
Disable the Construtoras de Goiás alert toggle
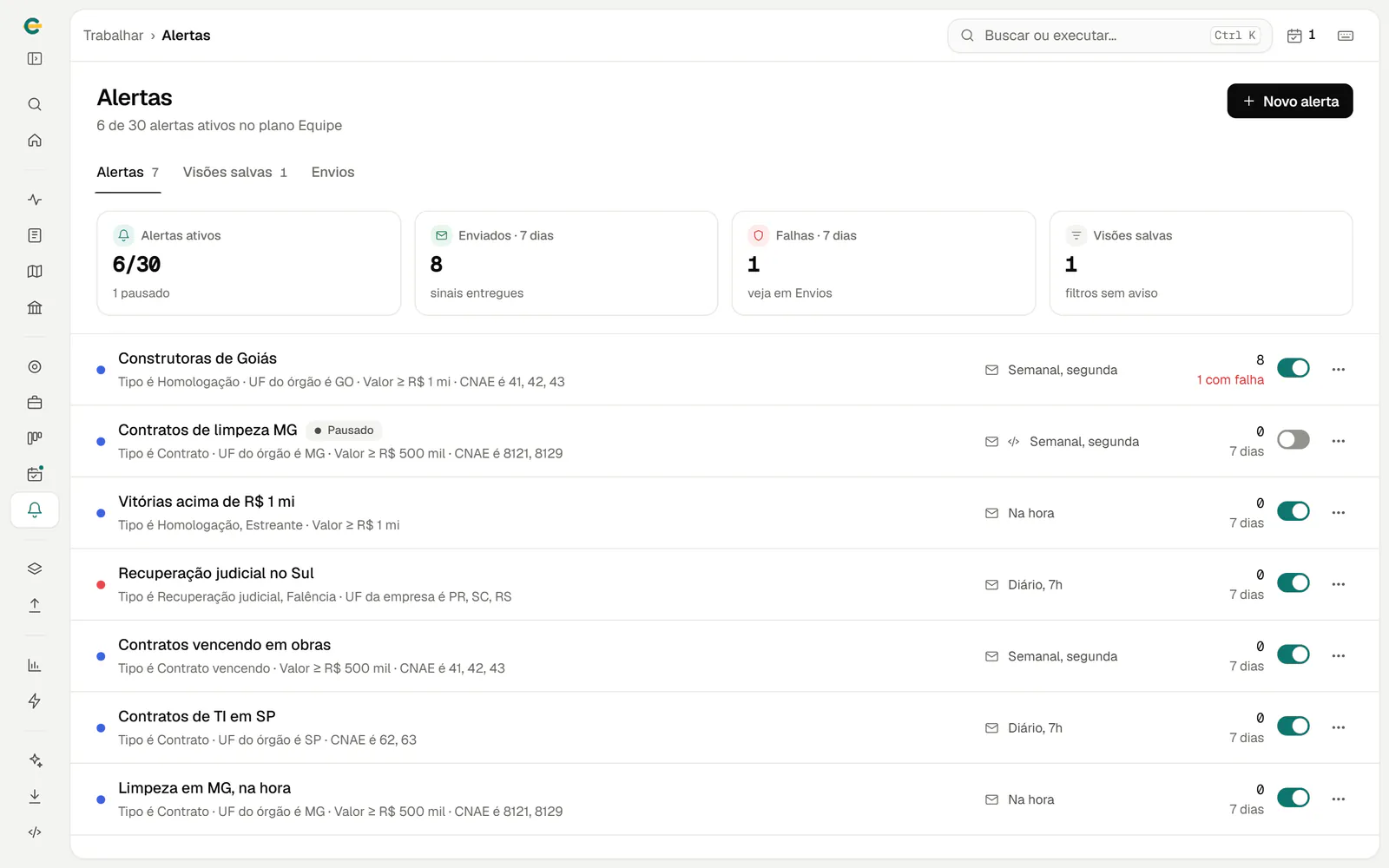pyautogui.click(x=1294, y=368)
